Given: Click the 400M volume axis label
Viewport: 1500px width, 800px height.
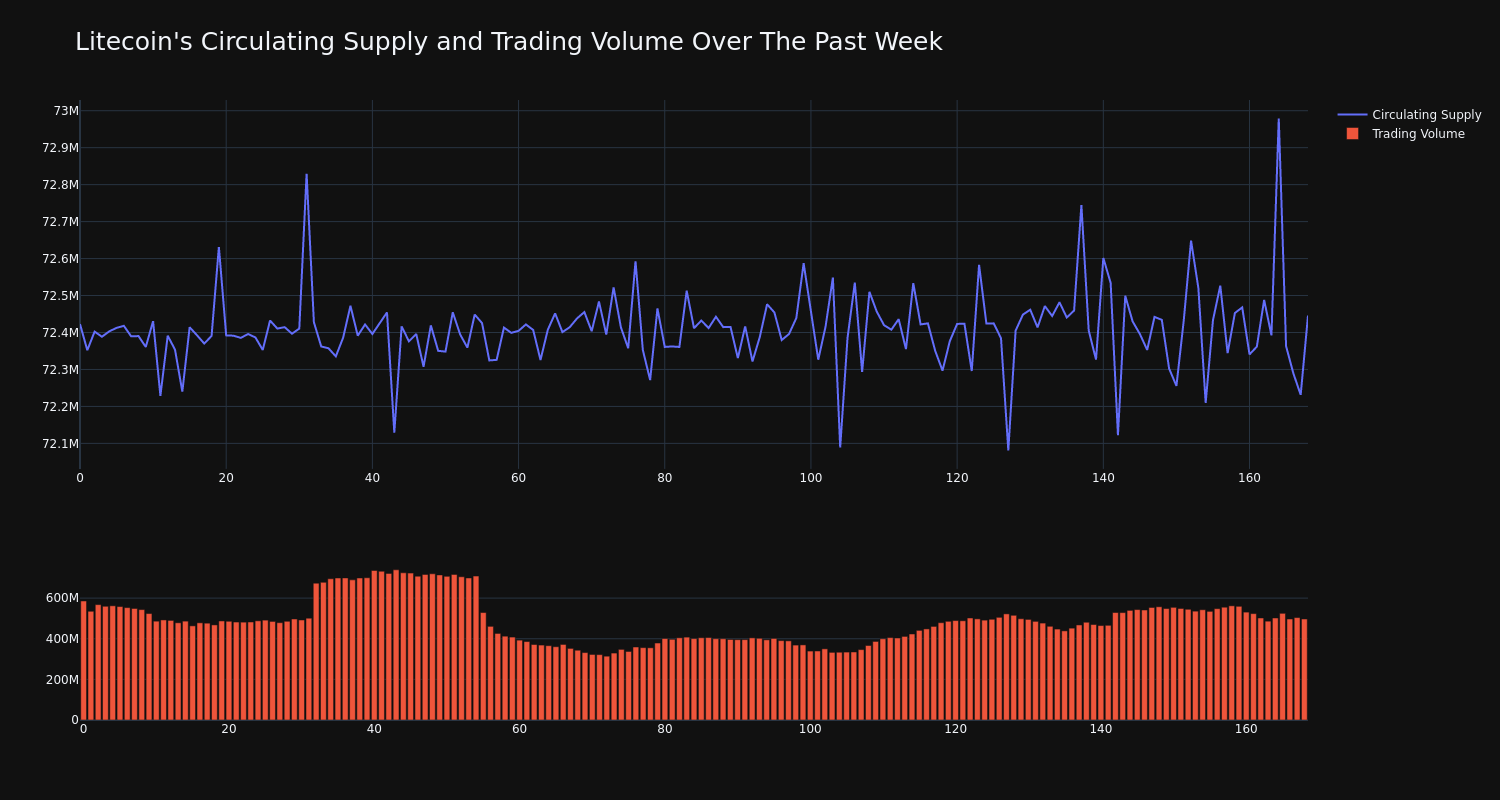Looking at the screenshot, I should click(x=62, y=639).
